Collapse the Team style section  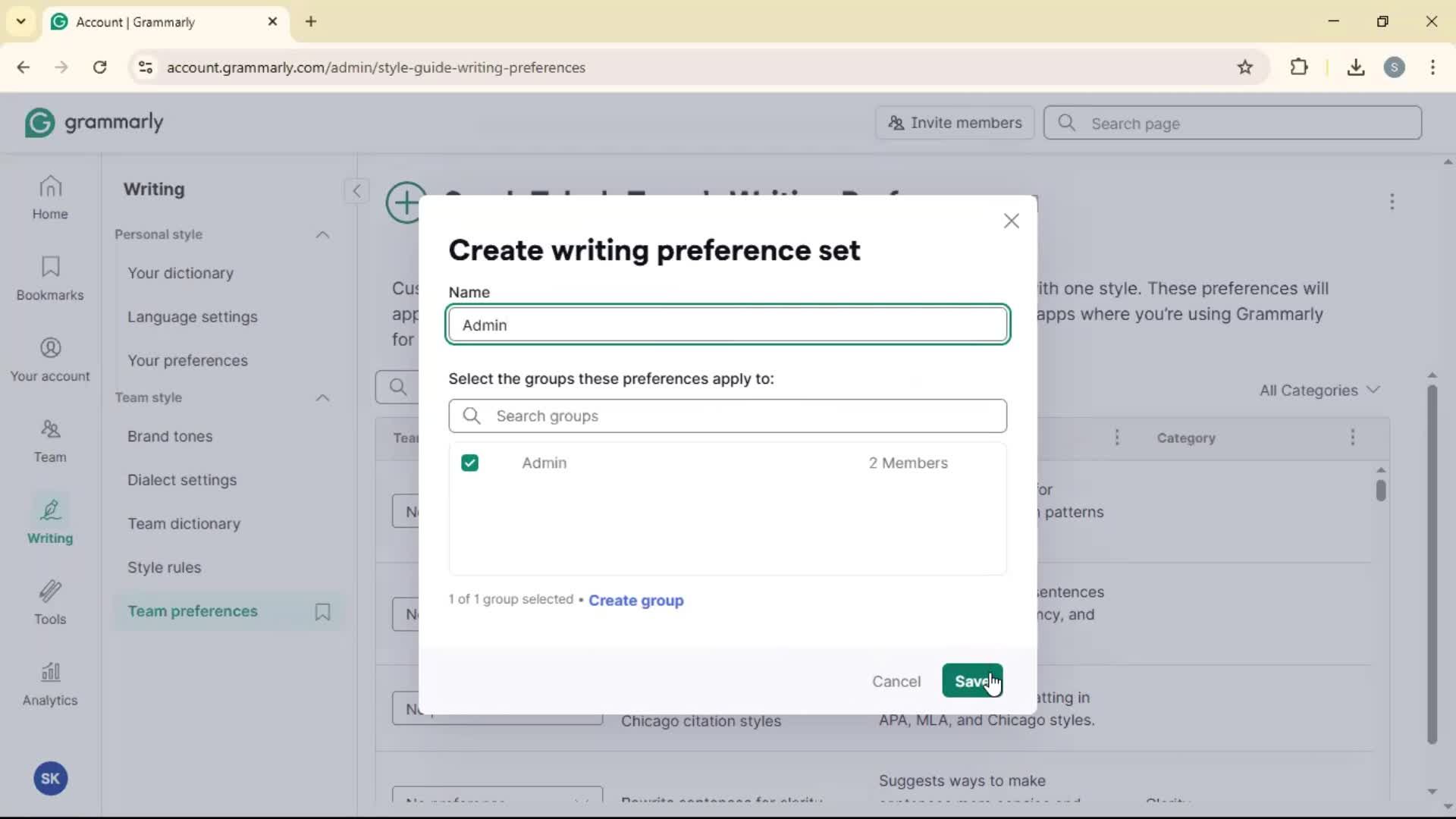(x=322, y=398)
